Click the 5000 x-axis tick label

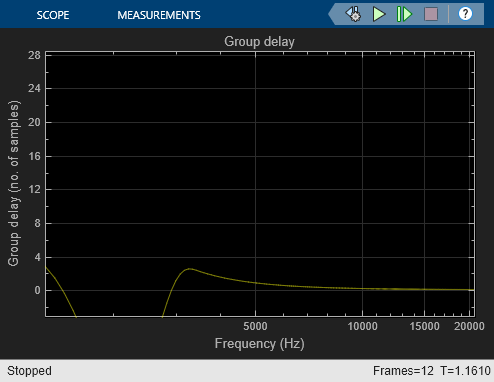point(255,326)
